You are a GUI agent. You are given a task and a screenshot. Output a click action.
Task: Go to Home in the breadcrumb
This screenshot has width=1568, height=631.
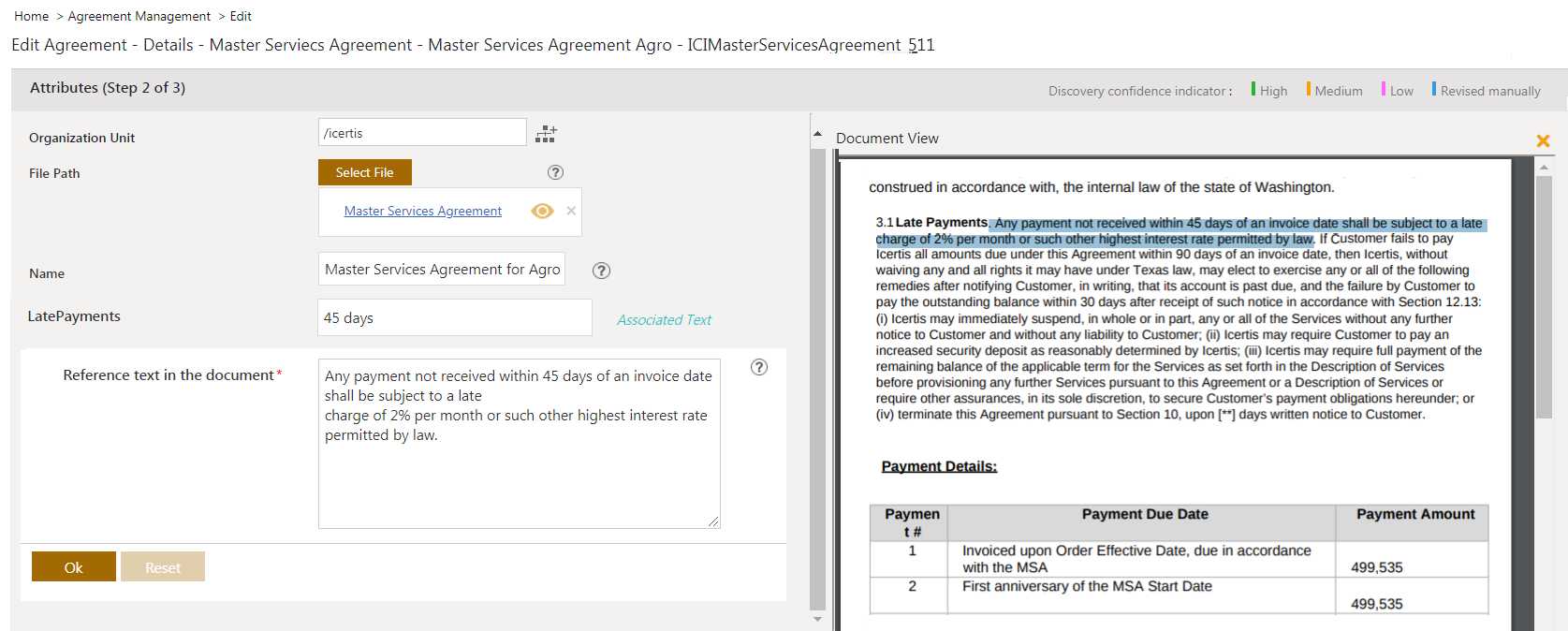(x=31, y=16)
